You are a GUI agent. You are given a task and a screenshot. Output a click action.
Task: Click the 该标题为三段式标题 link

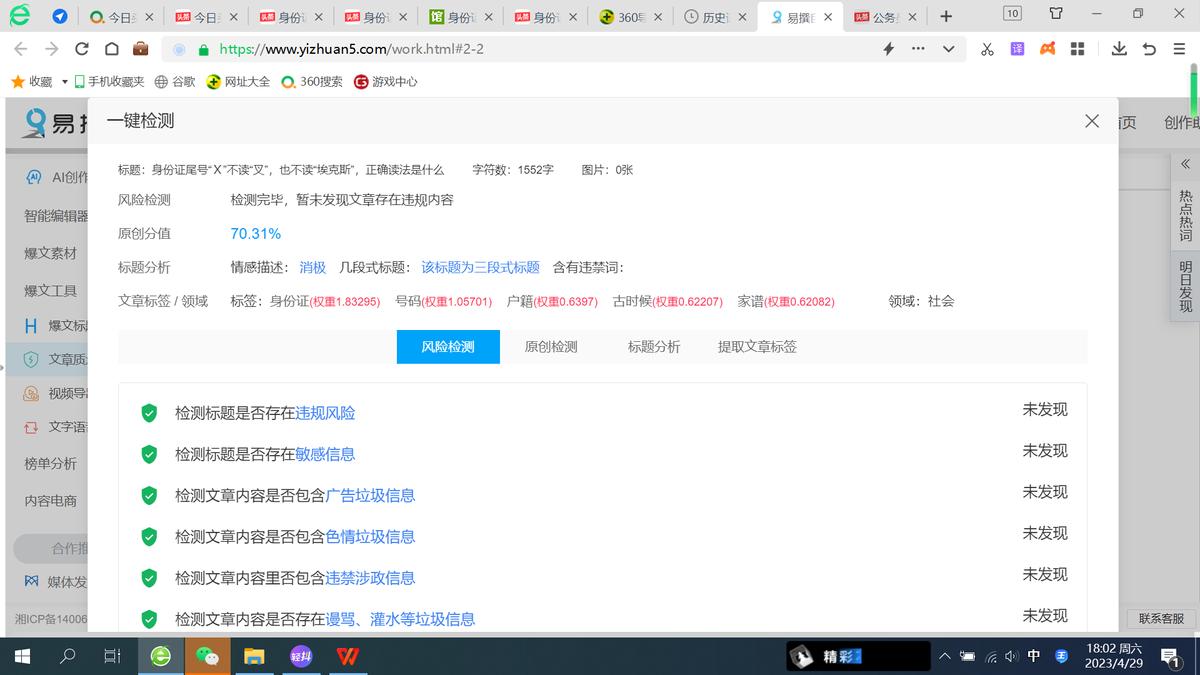480,267
